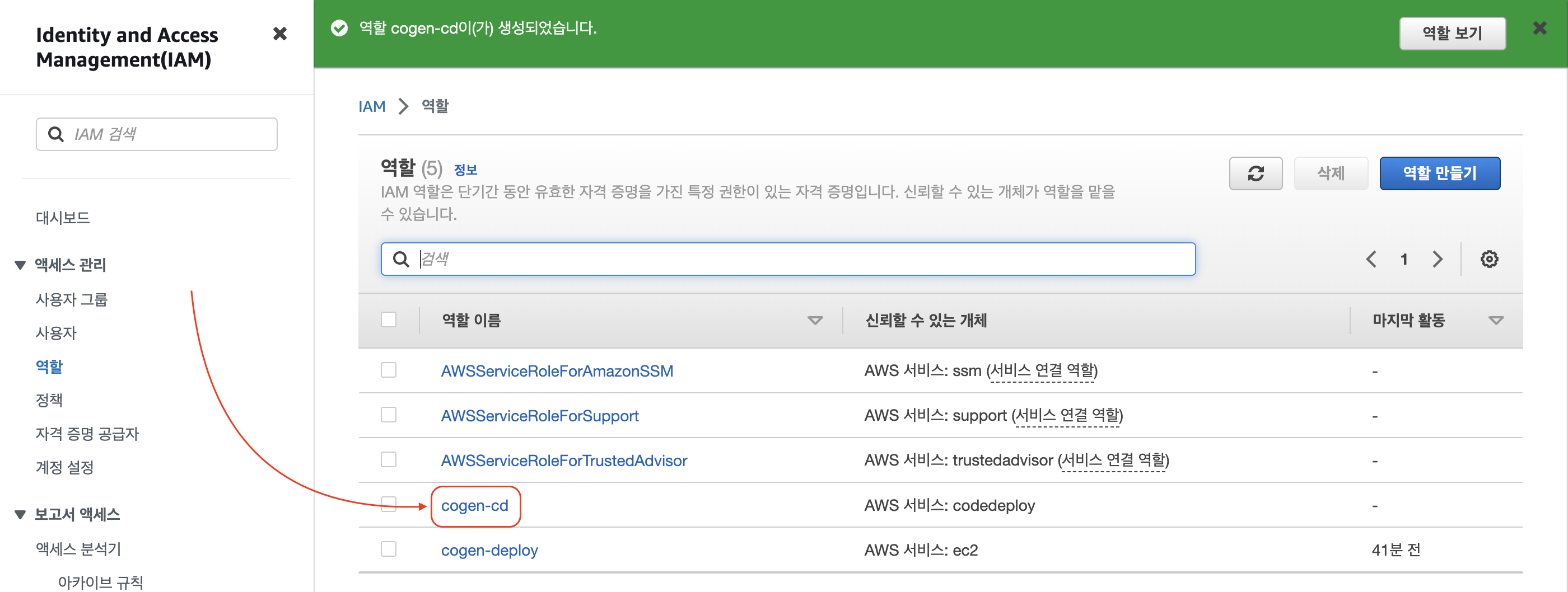Focus the roles 검색 filter field
The width and height of the screenshot is (1568, 592).
click(788, 259)
